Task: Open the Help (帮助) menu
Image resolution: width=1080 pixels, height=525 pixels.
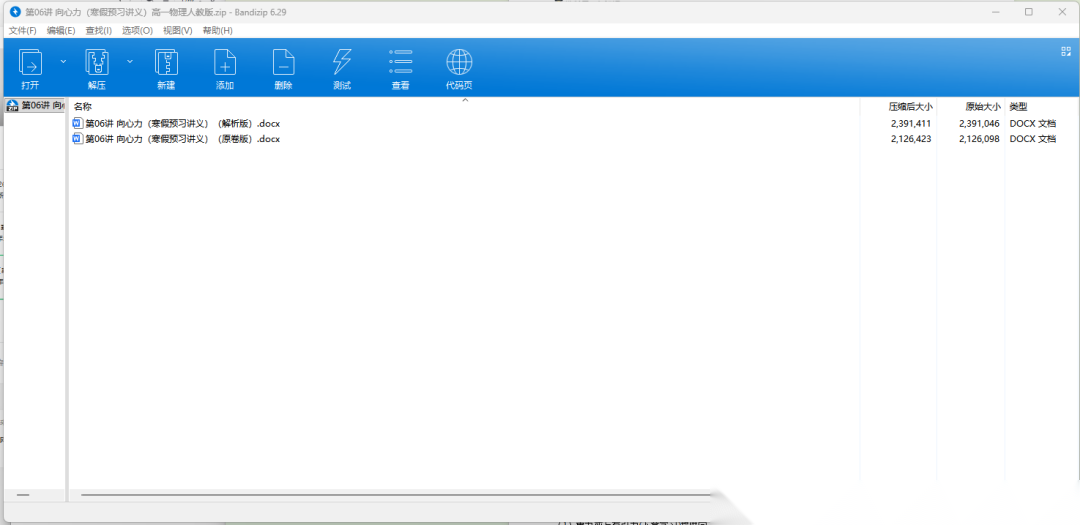Action: point(217,31)
